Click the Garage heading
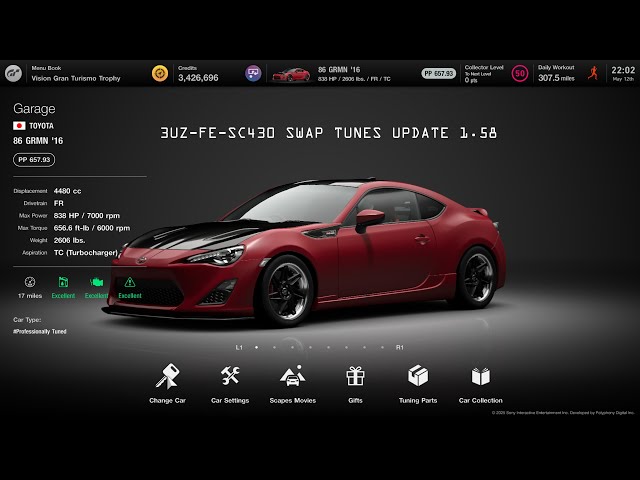Image resolution: width=640 pixels, height=480 pixels. coord(34,109)
